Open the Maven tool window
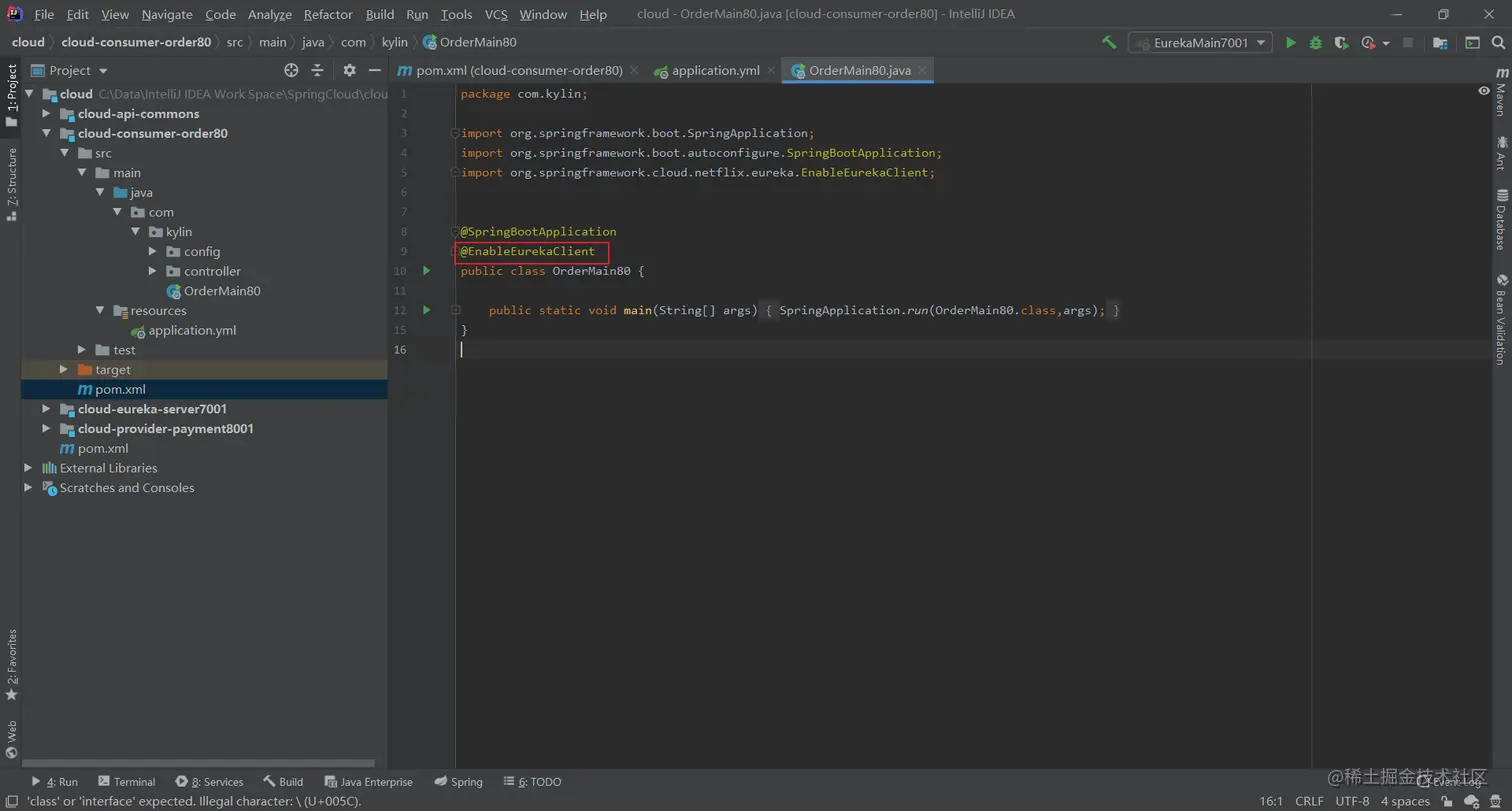1512x811 pixels. point(1500,93)
